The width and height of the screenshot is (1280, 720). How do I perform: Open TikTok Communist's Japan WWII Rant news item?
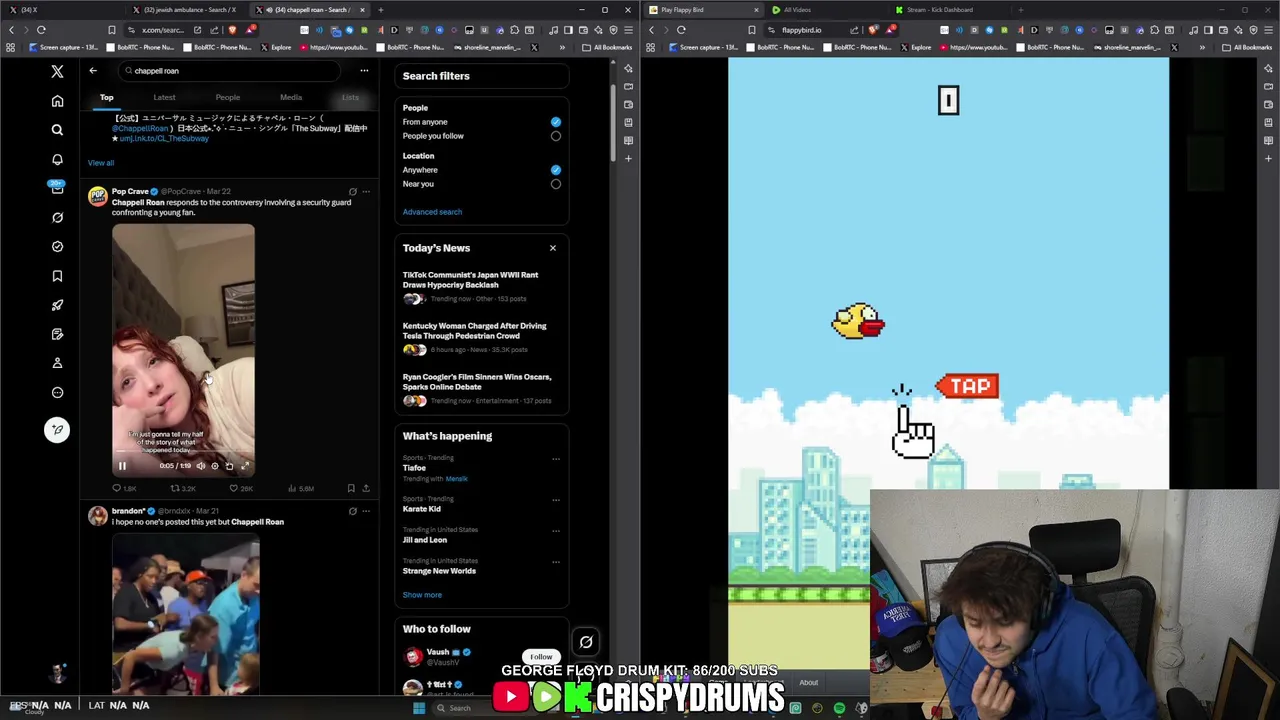[481, 287]
